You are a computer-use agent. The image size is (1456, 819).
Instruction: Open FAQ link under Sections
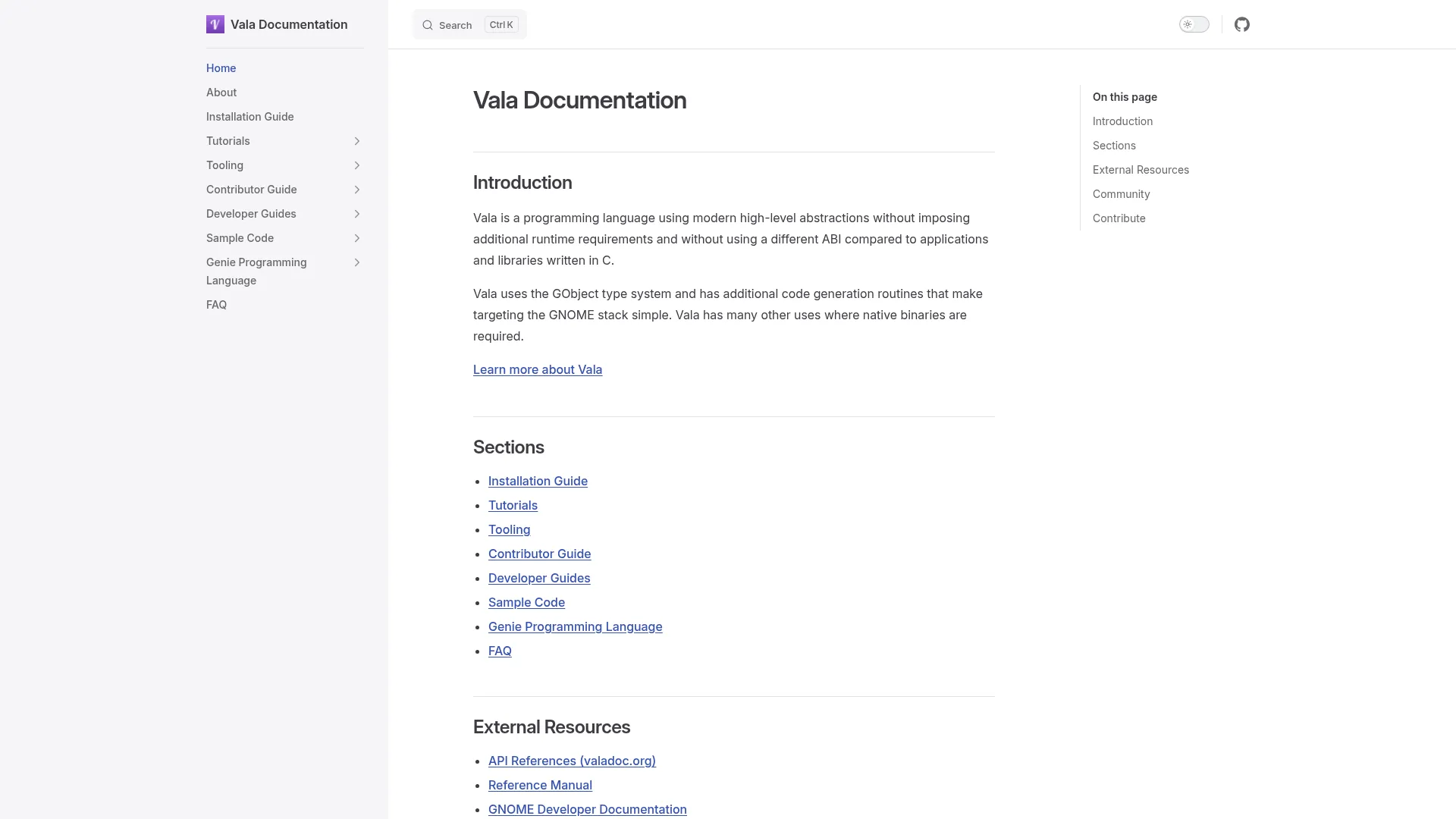(x=500, y=651)
